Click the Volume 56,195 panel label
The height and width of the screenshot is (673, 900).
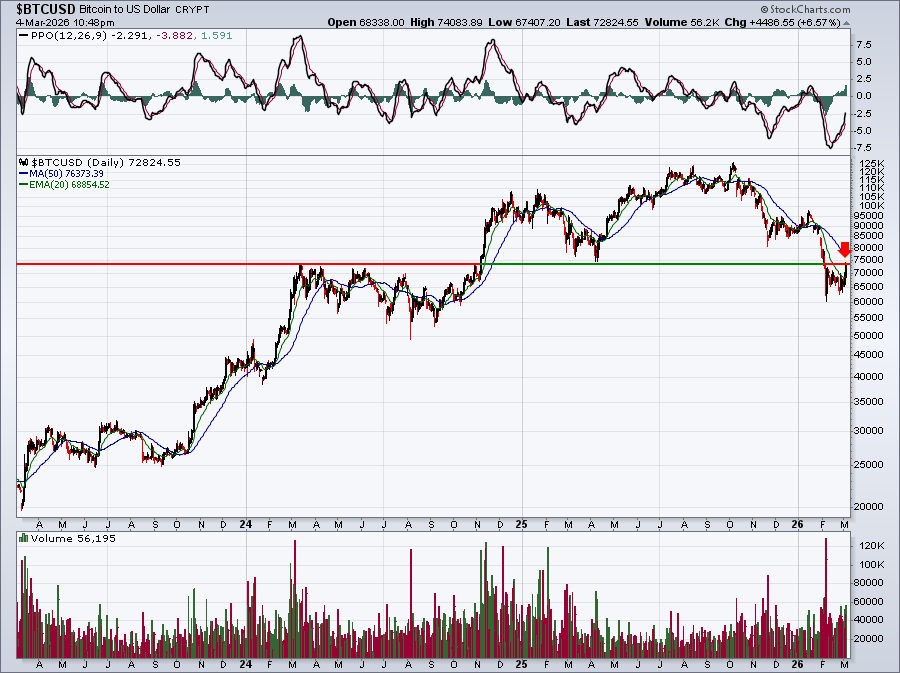click(73, 538)
